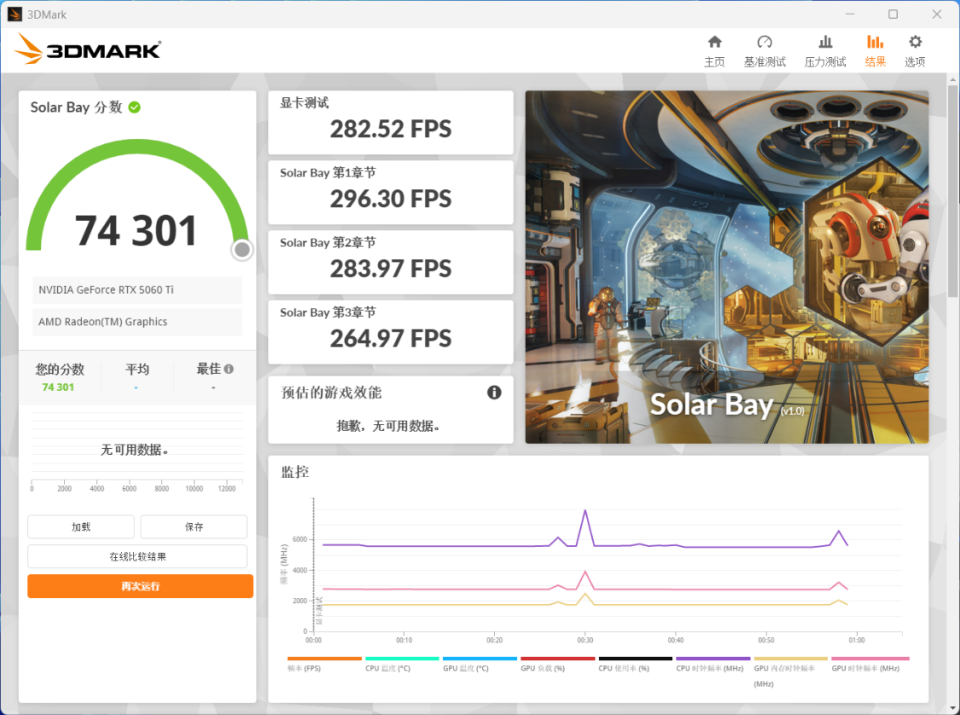Click the gray knob at score gauge end
This screenshot has width=960, height=715.
[242, 250]
